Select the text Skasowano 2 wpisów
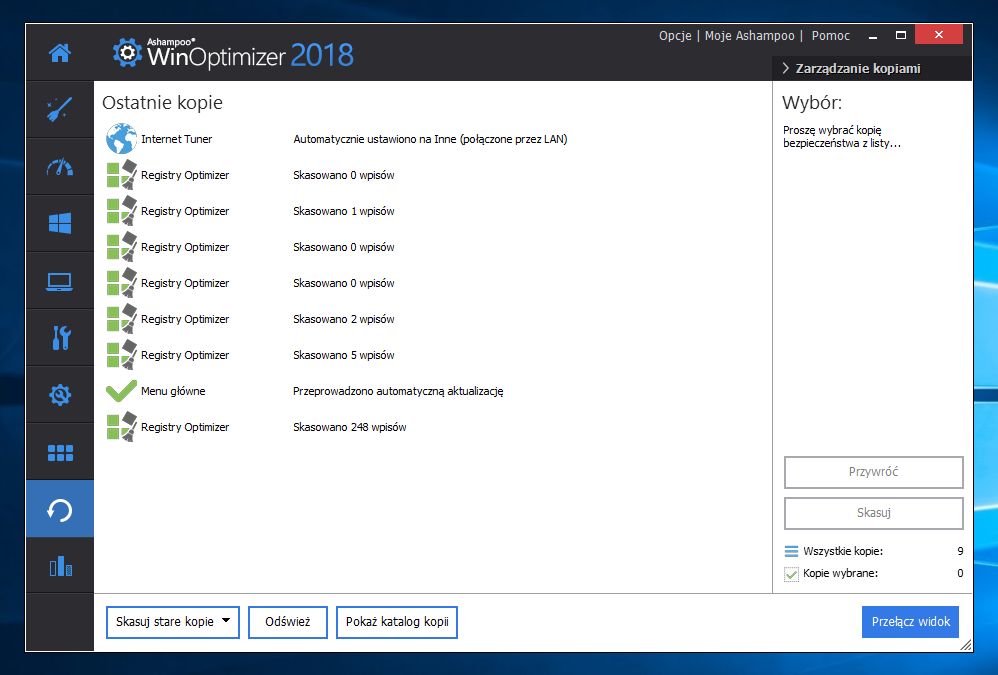The width and height of the screenshot is (998, 675). pyautogui.click(x=344, y=319)
